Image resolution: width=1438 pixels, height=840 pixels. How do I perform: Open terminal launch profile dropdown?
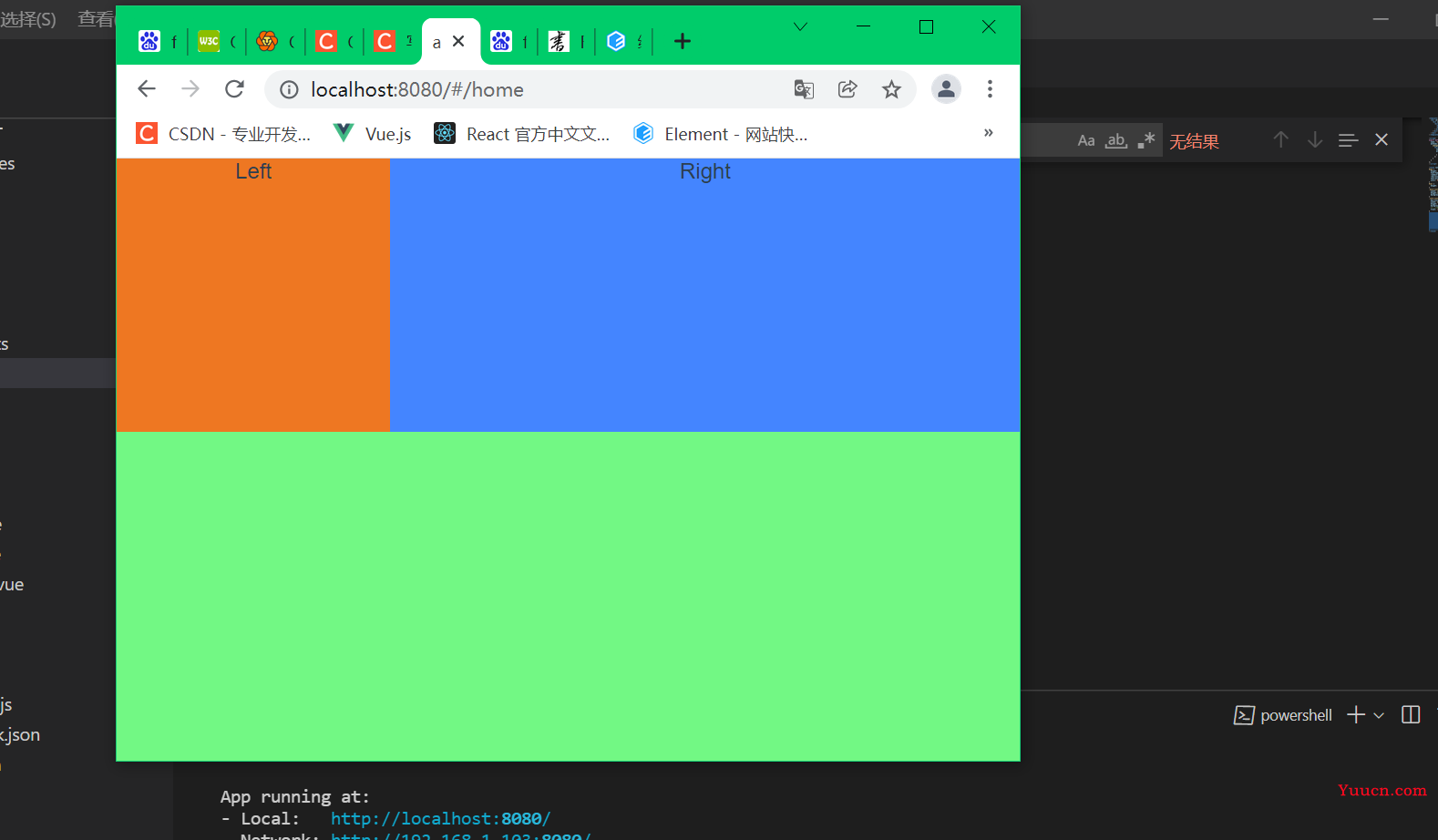click(x=1379, y=715)
